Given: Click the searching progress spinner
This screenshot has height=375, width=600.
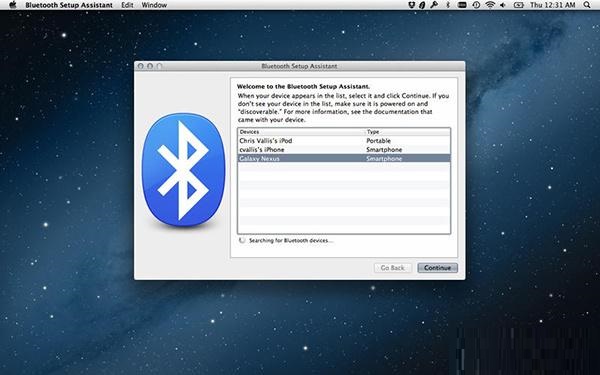Looking at the screenshot, I should pyautogui.click(x=242, y=240).
